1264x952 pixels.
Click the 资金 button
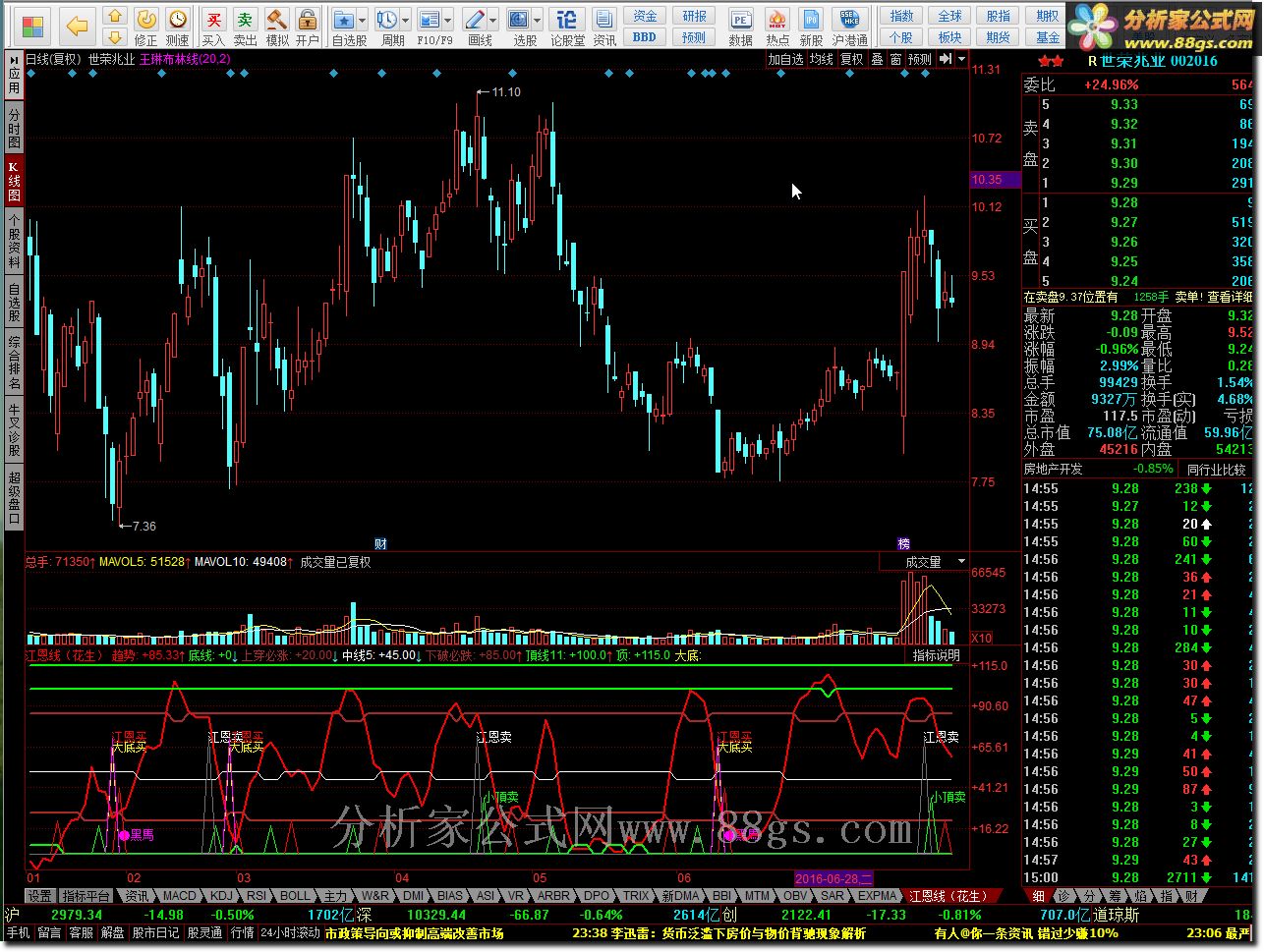(x=645, y=16)
